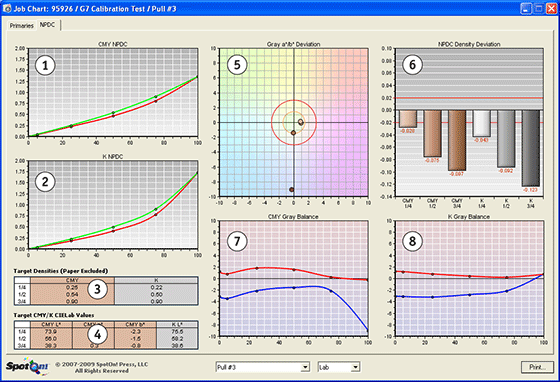Click the CMY b* column header
560x382 pixels.
coord(135,325)
